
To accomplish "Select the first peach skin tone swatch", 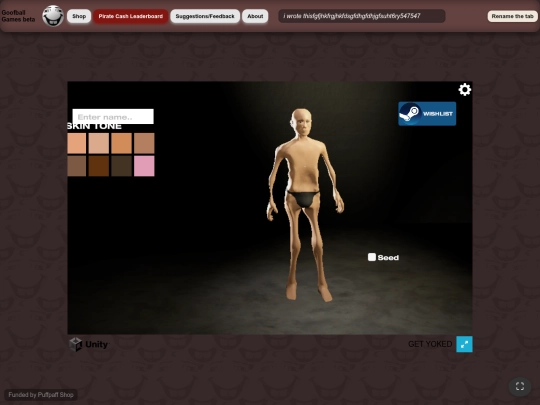I will pos(76,143).
